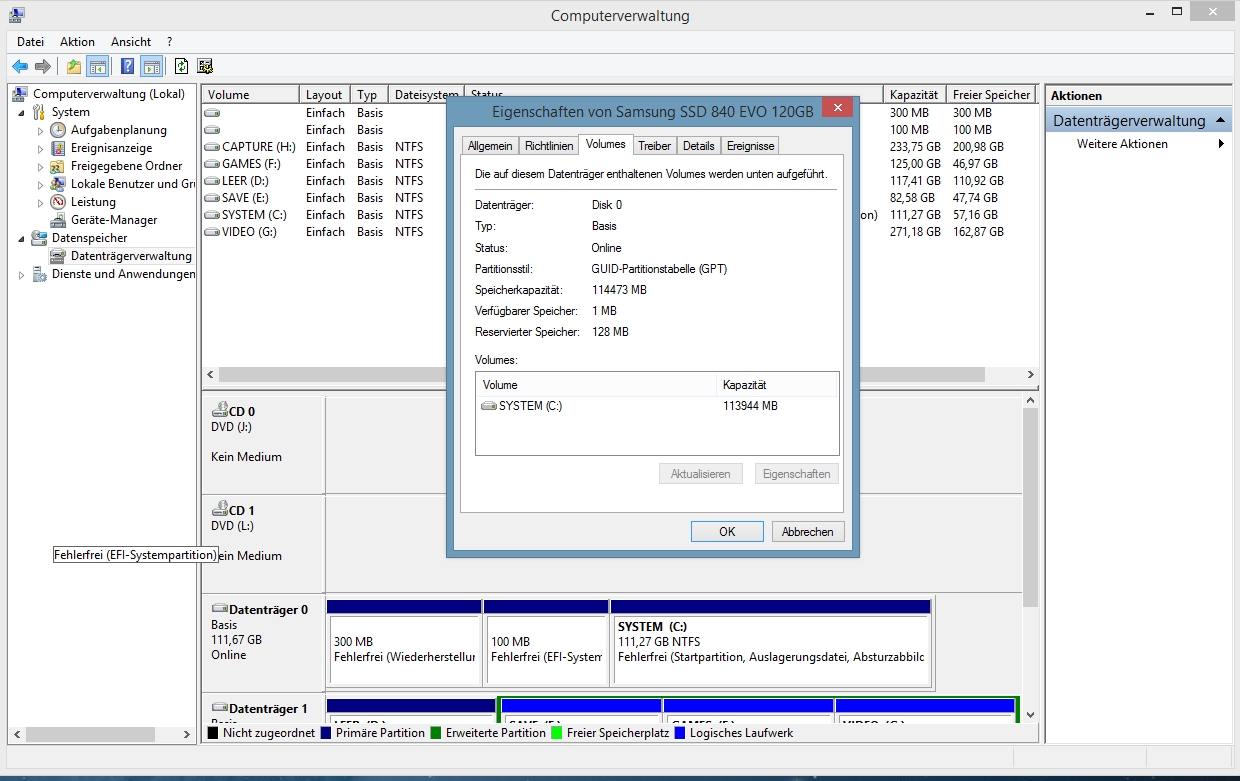Click the Eigenschaften button in dialog
The image size is (1240, 781).
[796, 474]
